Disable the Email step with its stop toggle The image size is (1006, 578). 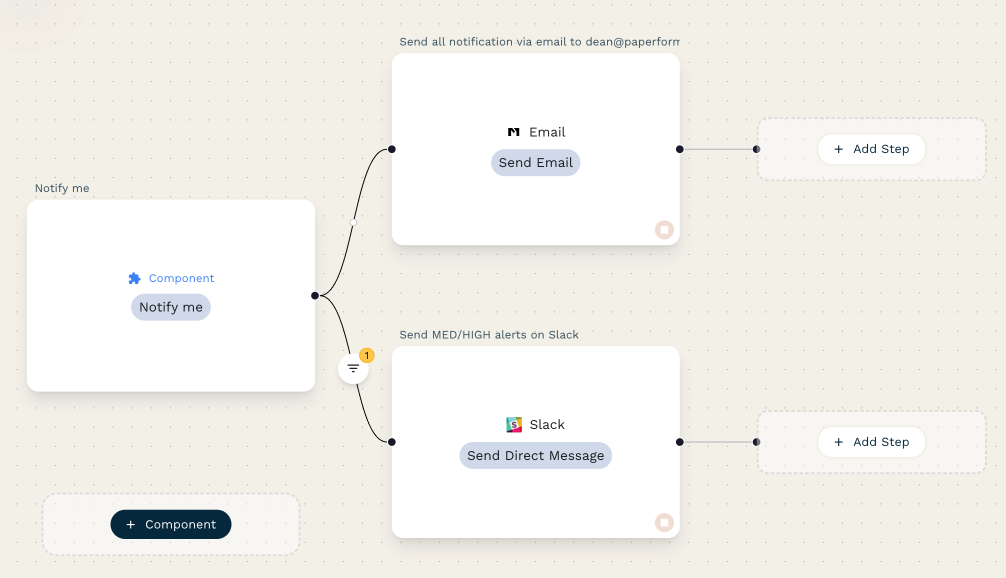[664, 229]
